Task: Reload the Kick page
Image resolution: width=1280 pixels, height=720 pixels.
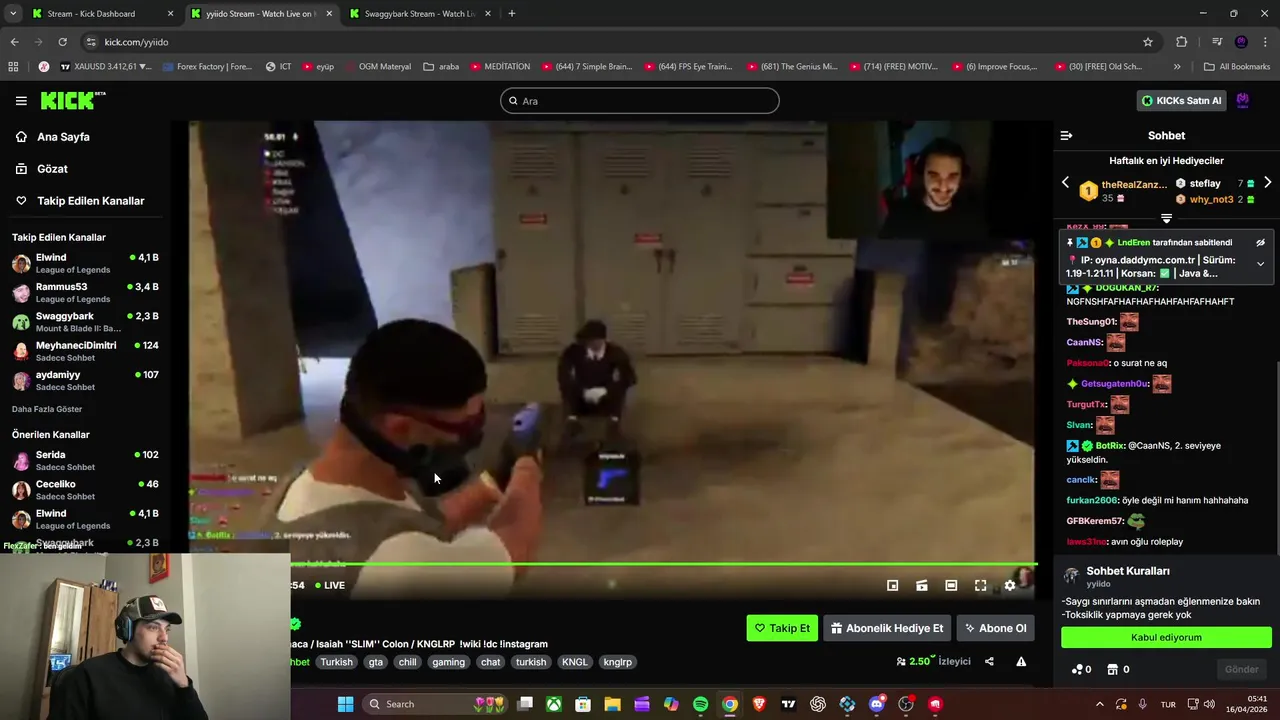Action: pos(62,42)
